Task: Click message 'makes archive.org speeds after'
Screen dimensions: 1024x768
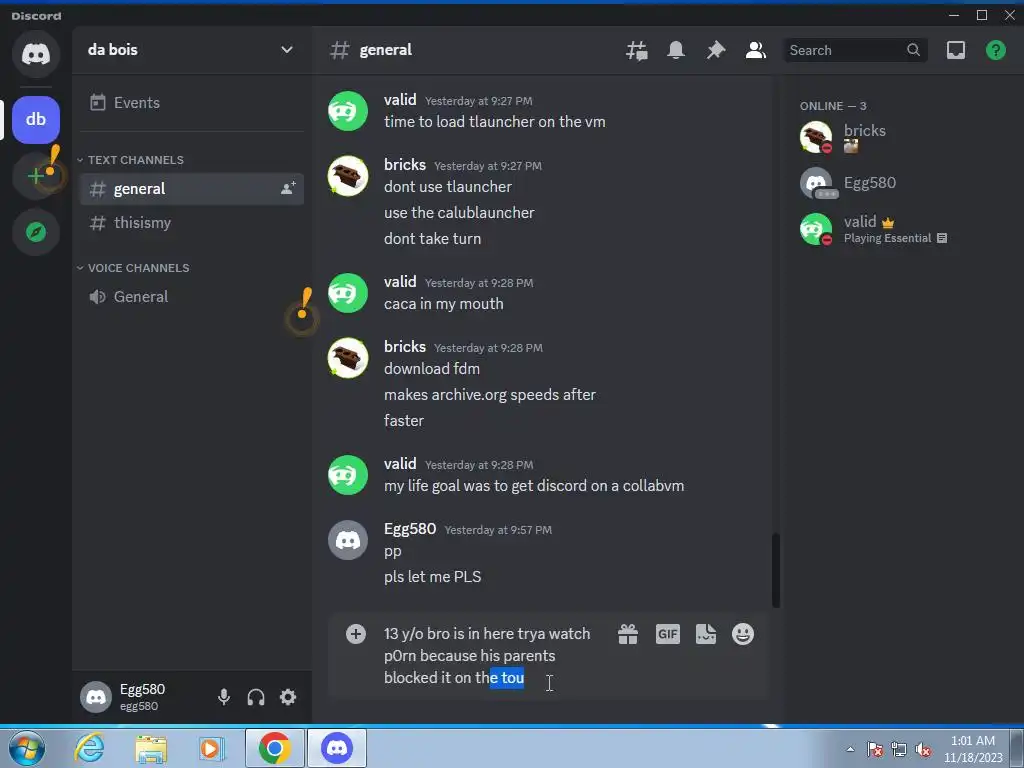Action: (x=490, y=395)
